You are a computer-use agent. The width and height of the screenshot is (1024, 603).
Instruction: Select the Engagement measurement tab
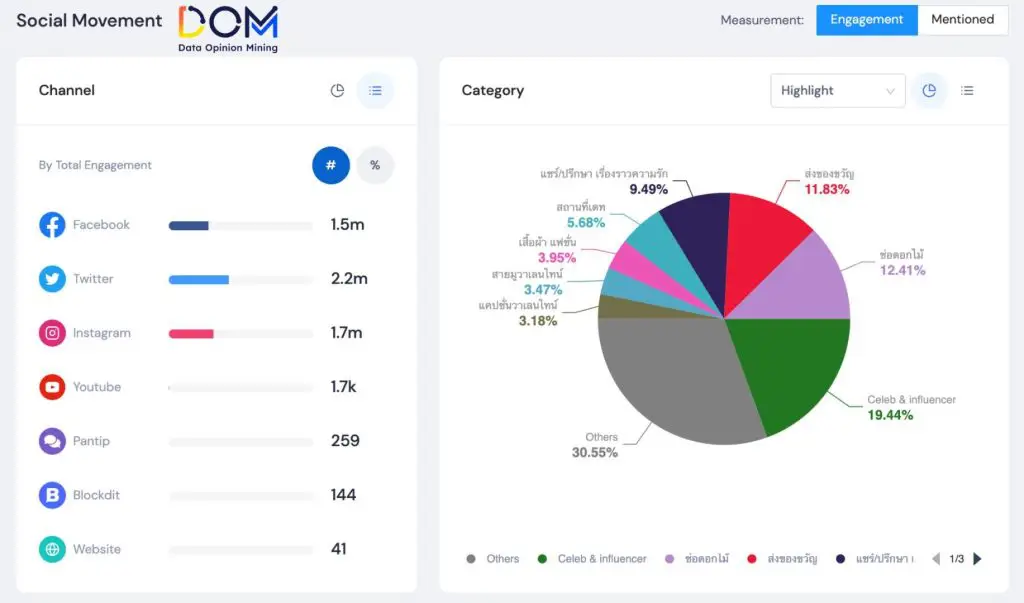[x=866, y=20]
